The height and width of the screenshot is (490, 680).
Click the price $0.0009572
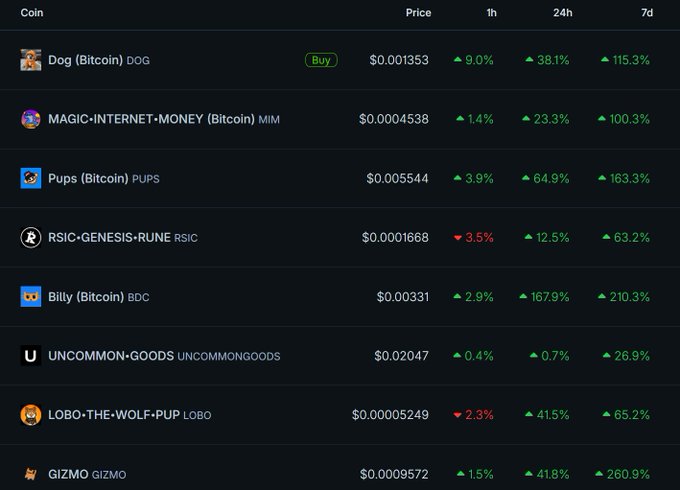[394, 474]
